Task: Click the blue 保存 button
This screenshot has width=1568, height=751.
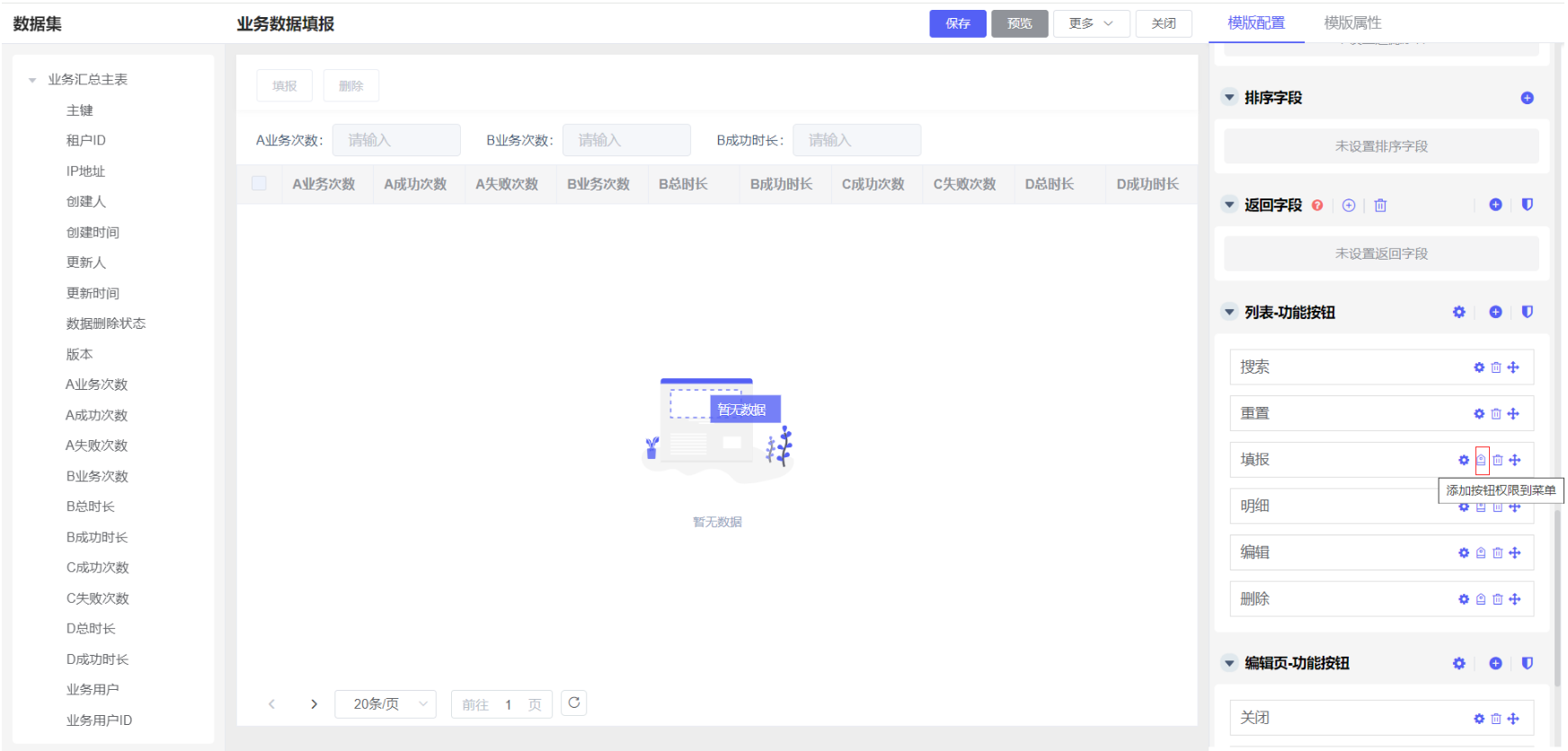Action: point(957,23)
